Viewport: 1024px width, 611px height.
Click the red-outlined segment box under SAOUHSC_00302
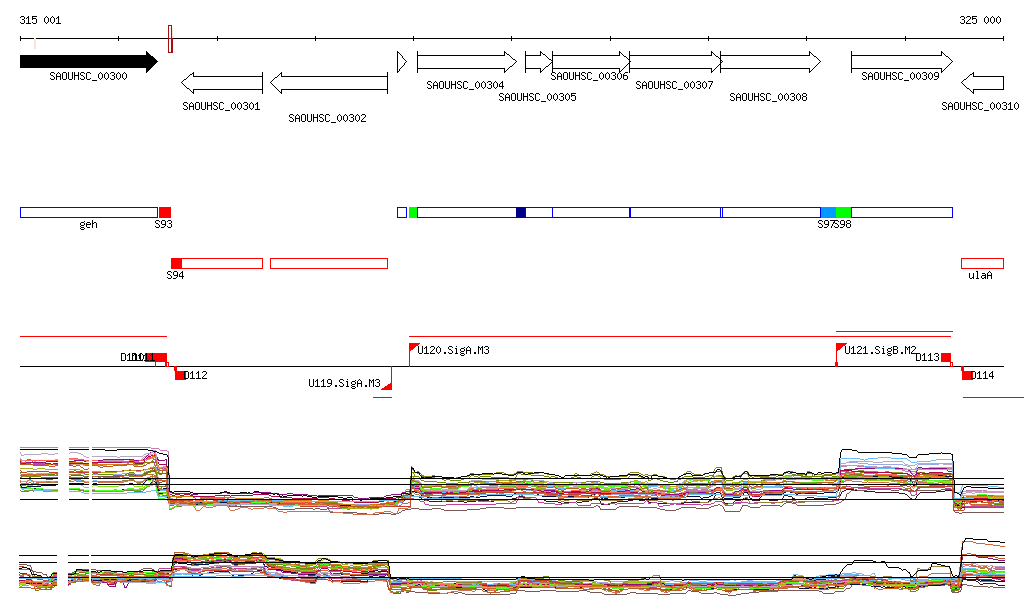(x=329, y=263)
